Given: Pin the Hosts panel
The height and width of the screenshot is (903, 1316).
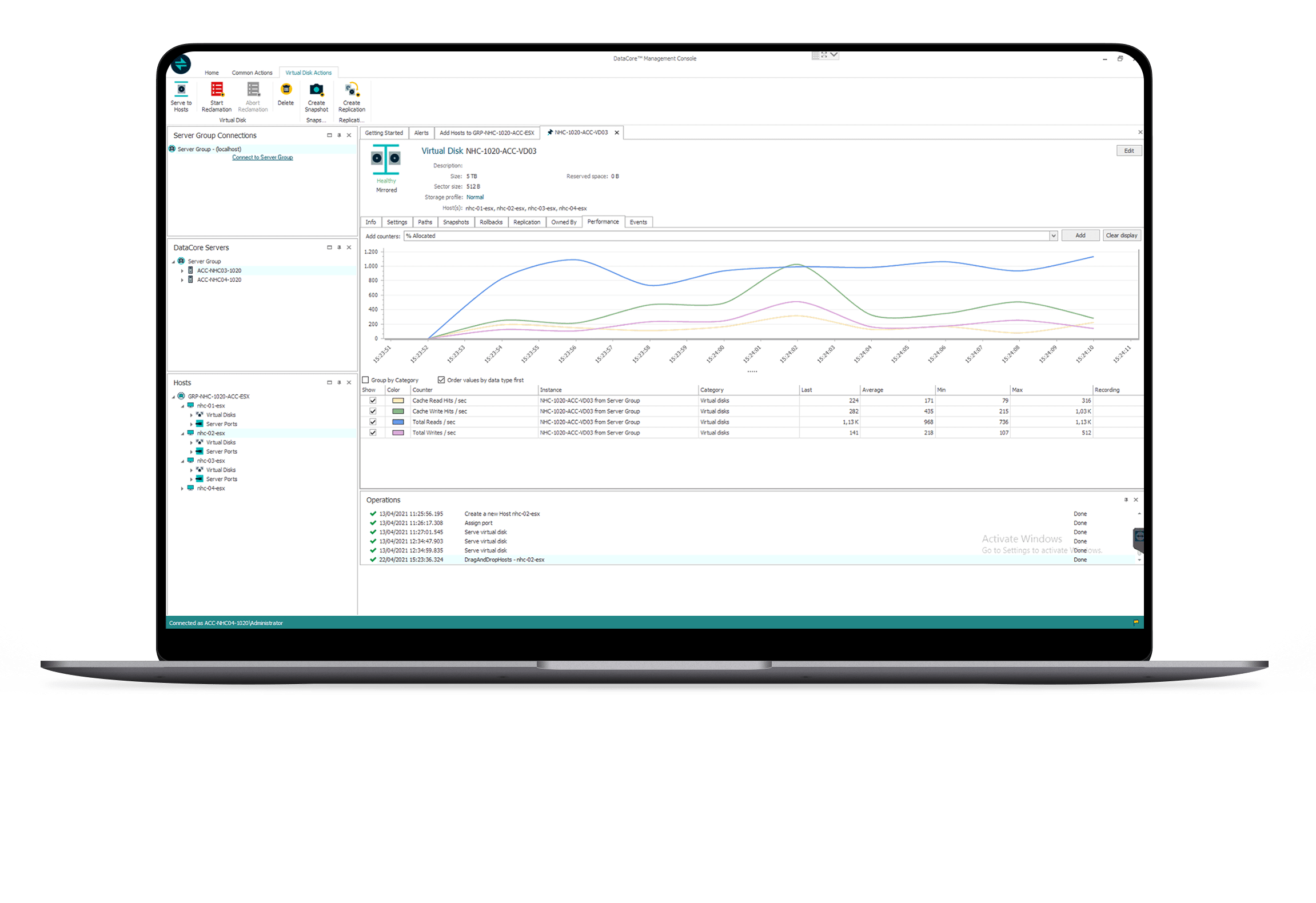Looking at the screenshot, I should coord(339,382).
